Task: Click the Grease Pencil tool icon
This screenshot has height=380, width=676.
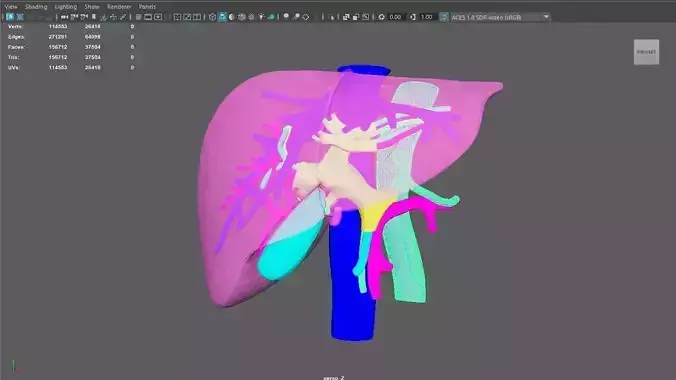Action: pyautogui.click(x=123, y=17)
